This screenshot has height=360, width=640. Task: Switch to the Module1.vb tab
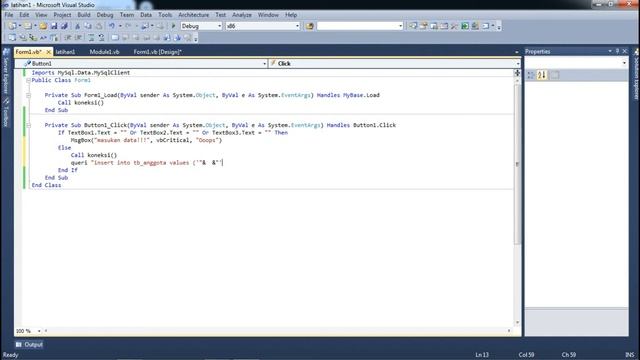(104, 52)
